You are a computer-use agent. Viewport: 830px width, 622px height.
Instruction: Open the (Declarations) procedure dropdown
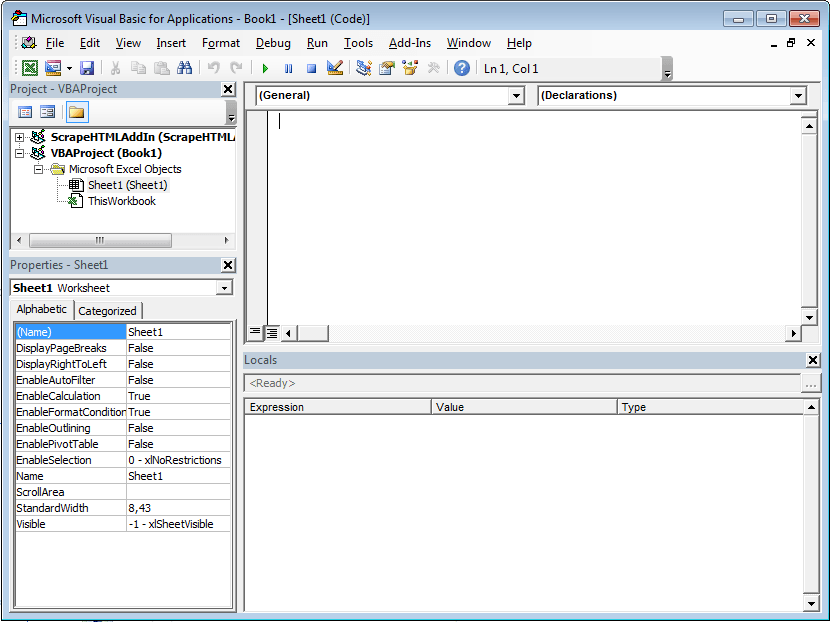[798, 96]
